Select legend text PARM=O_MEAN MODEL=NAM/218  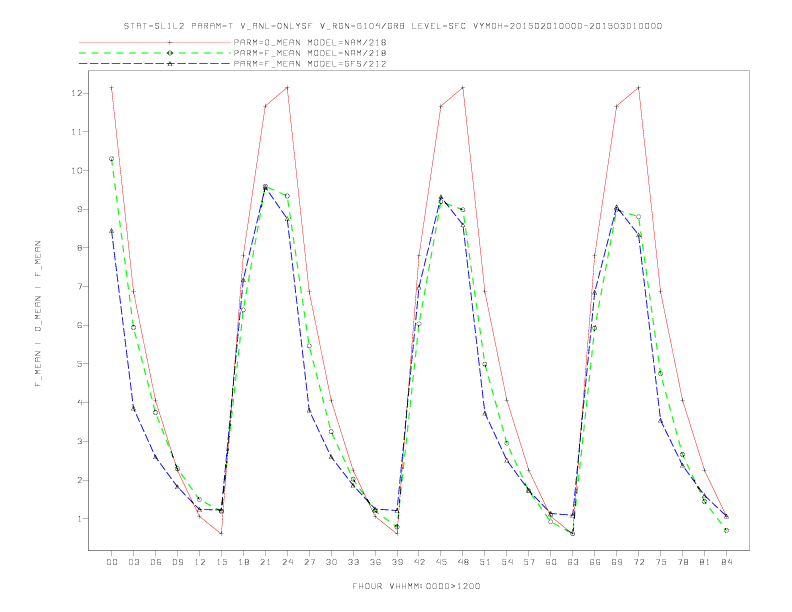point(310,42)
